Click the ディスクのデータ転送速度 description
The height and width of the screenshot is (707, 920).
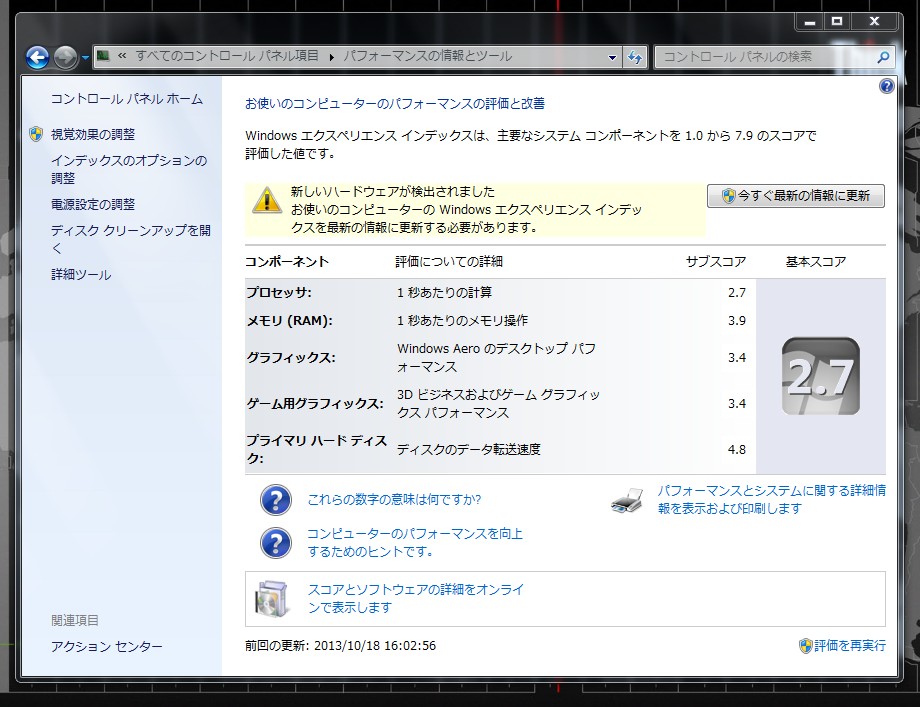pos(469,449)
